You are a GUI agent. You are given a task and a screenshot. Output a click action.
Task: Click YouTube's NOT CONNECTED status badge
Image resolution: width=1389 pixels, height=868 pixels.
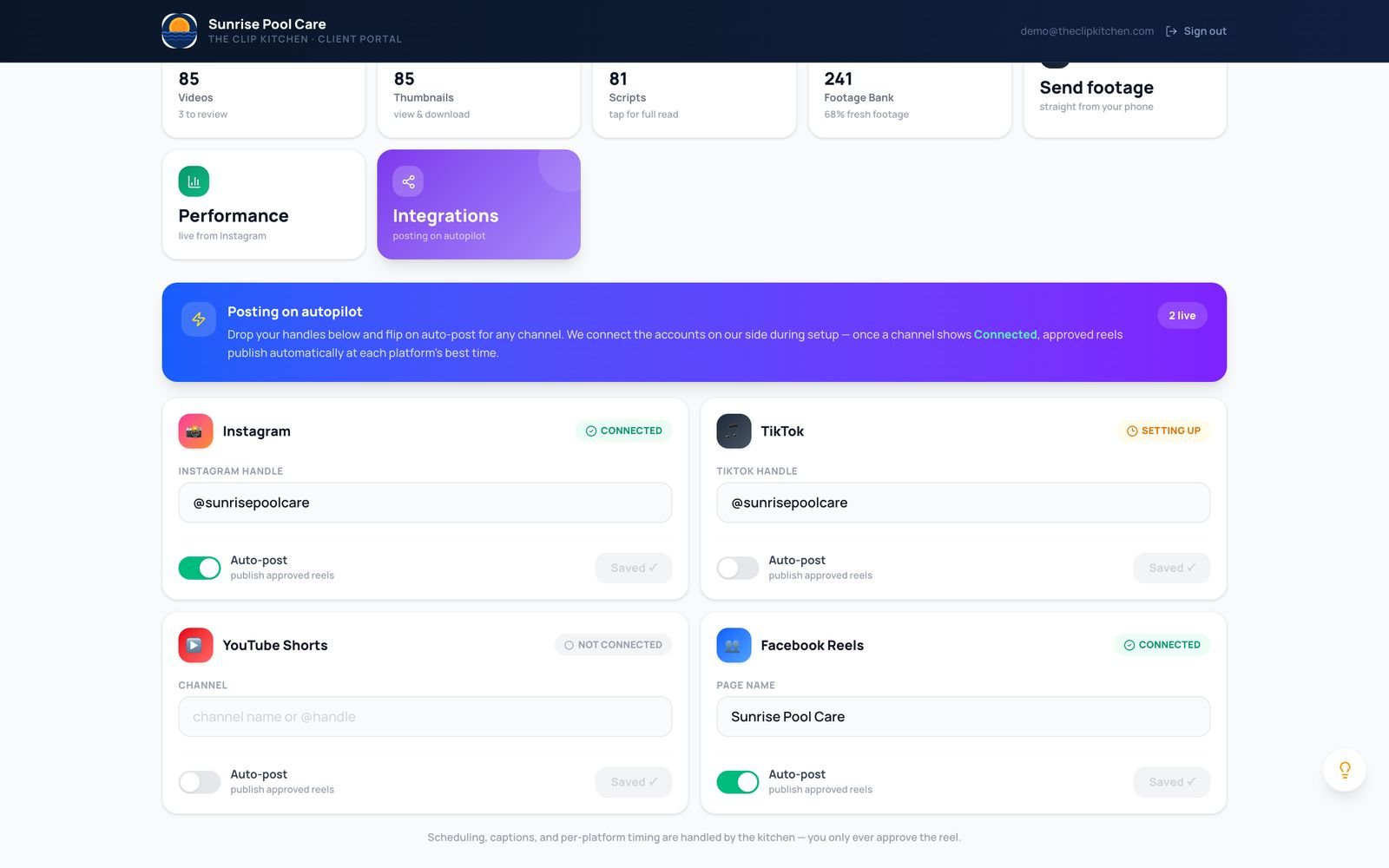point(614,645)
